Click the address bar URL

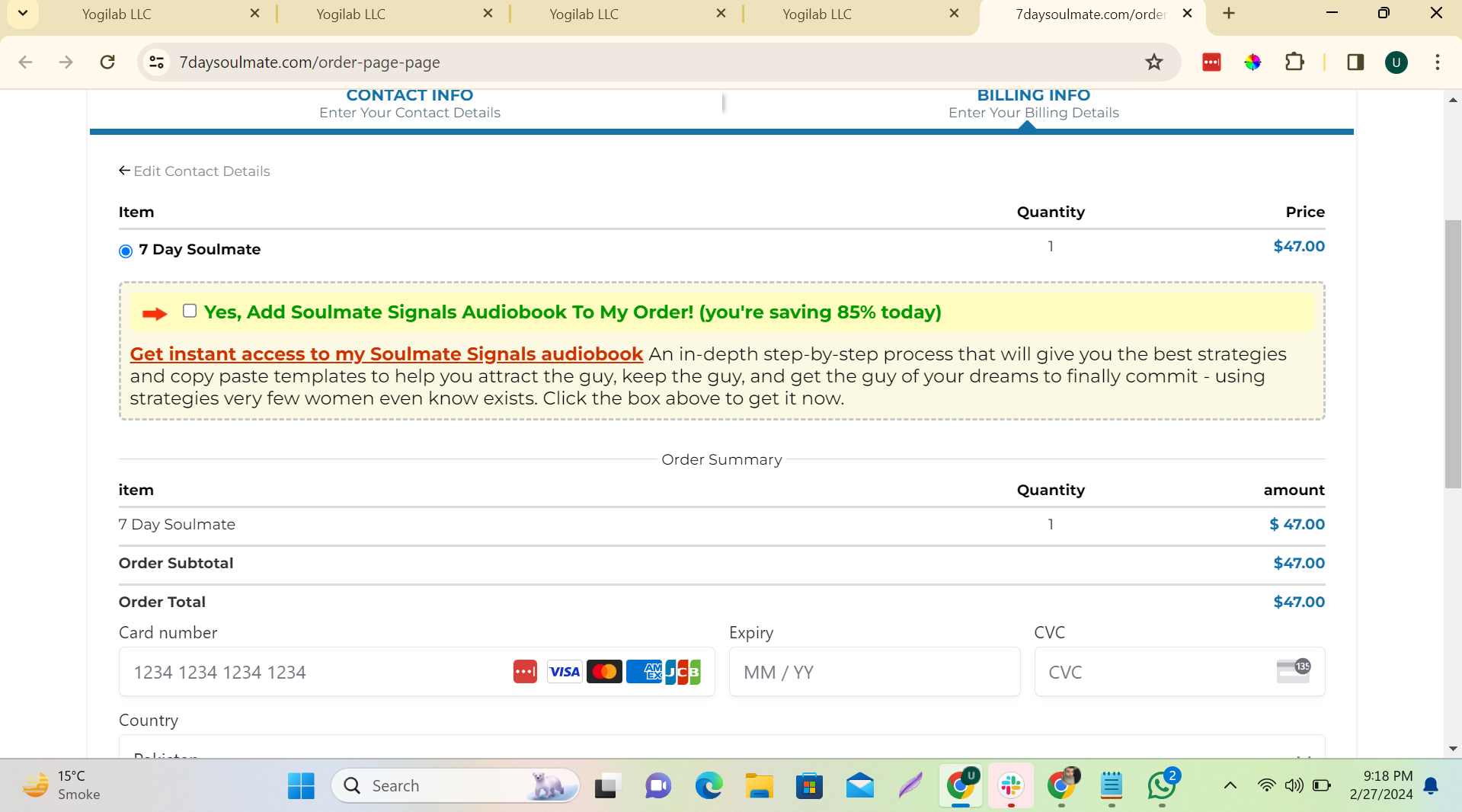pos(309,62)
